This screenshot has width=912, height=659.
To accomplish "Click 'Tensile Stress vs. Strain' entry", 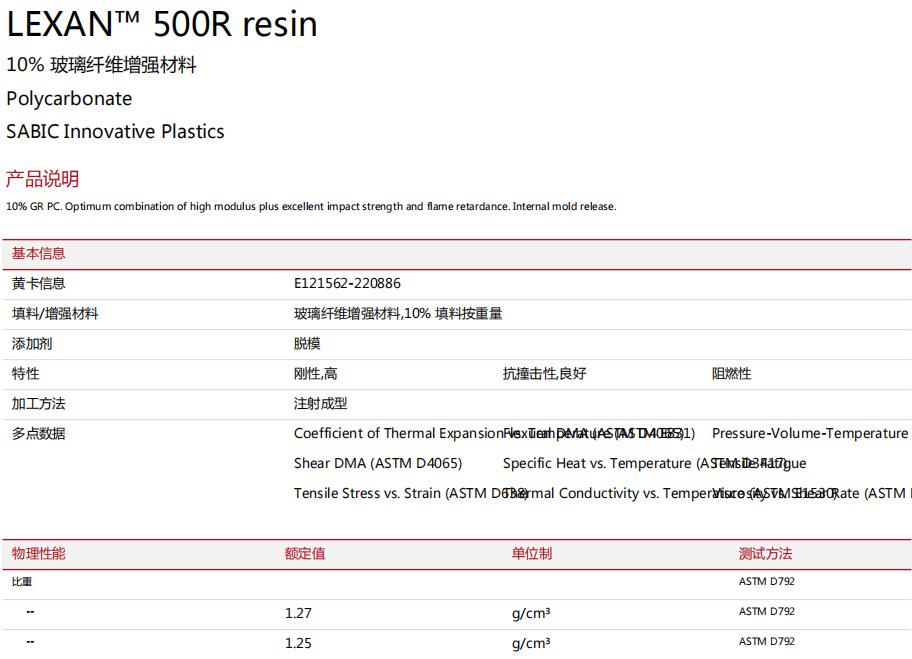I will coord(368,493).
